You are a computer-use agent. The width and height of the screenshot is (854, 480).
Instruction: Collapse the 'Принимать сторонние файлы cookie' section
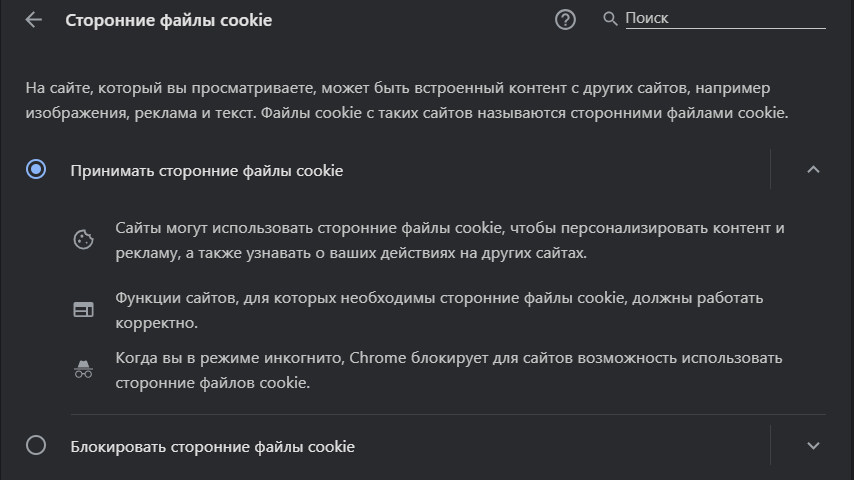(813, 170)
